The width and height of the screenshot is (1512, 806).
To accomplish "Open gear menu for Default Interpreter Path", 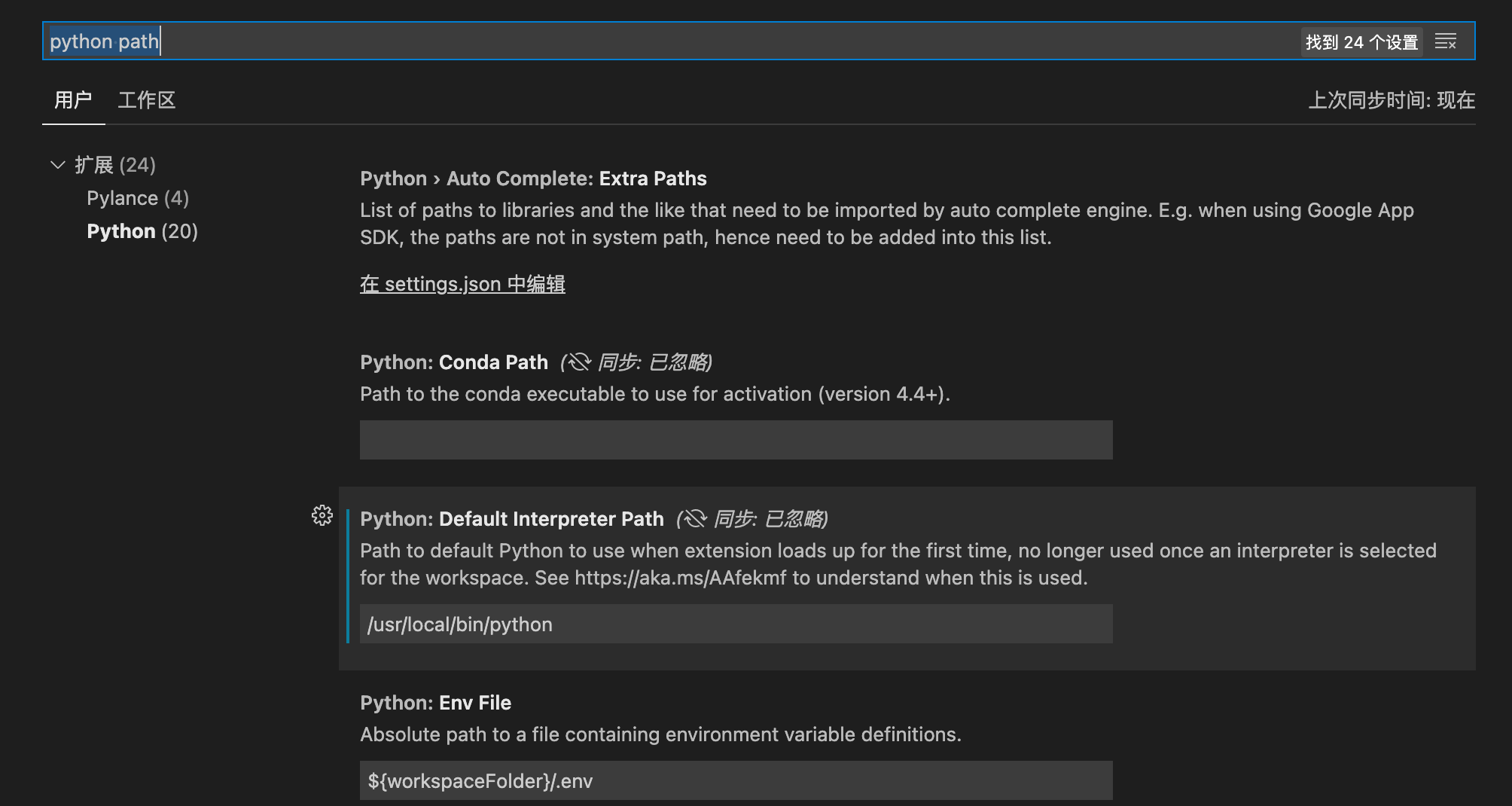I will pyautogui.click(x=322, y=515).
